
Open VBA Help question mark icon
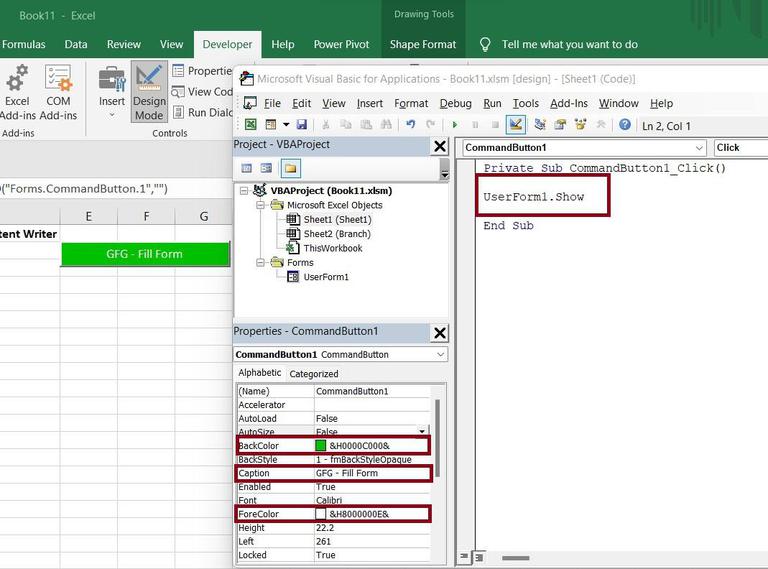click(624, 124)
